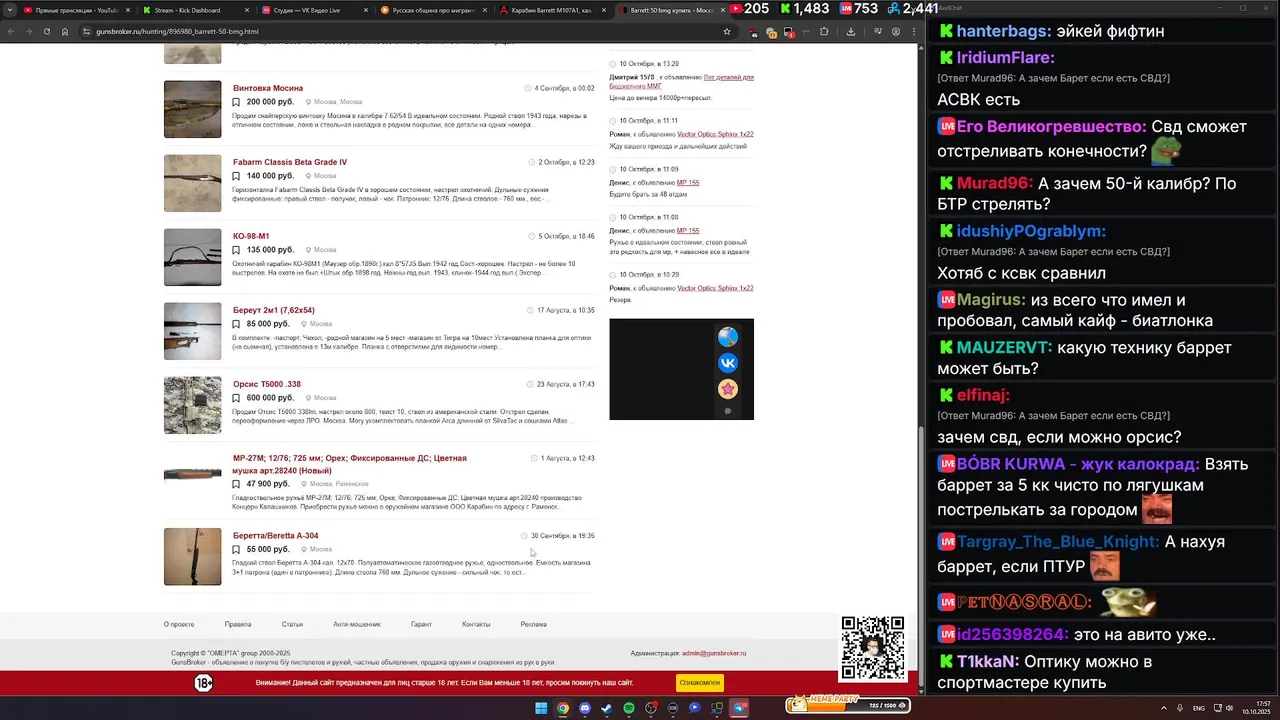Bookmark this page with star icon
This screenshot has height=720, width=1280.
point(727,31)
